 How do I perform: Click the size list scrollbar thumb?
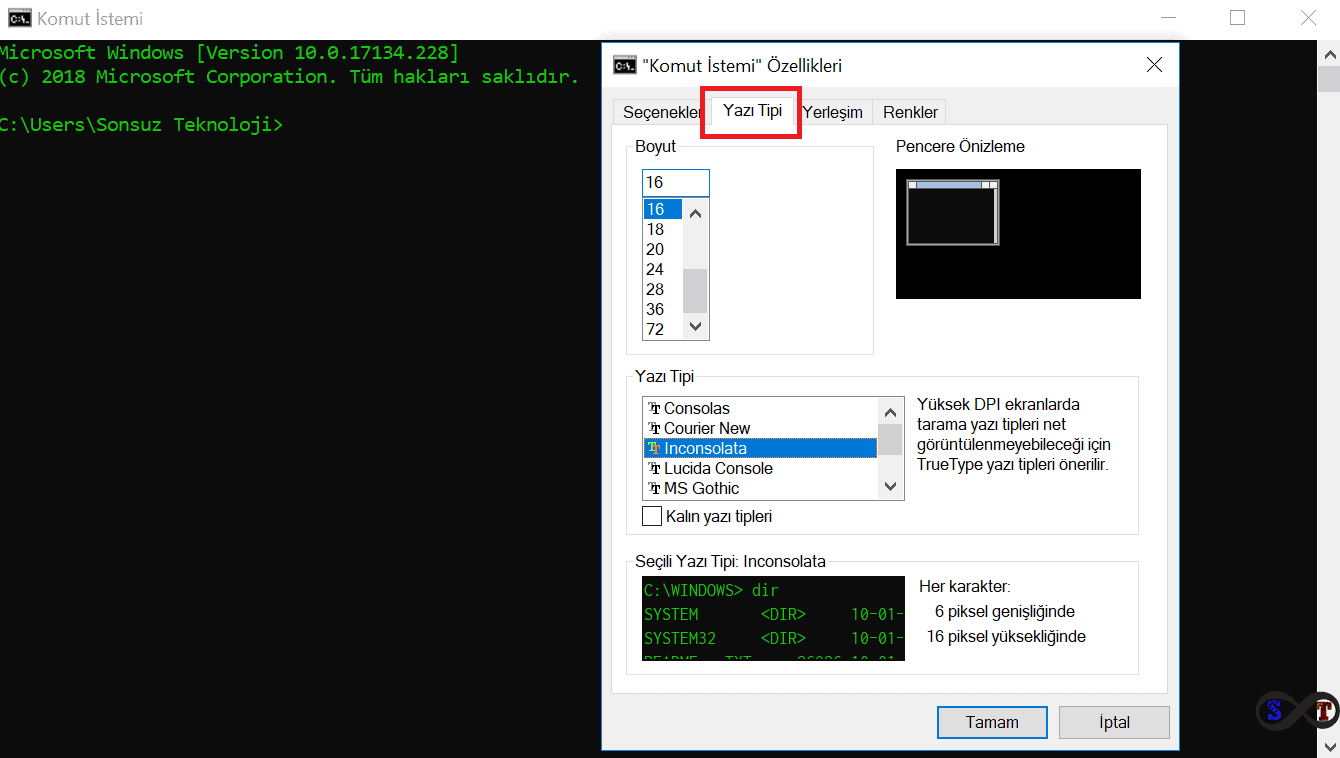pos(695,291)
